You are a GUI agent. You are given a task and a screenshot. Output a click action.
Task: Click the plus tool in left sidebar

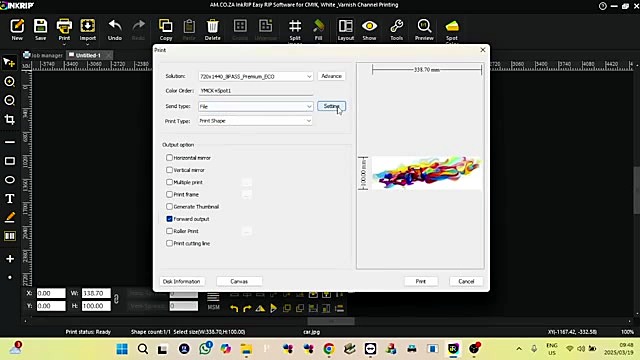point(10,259)
